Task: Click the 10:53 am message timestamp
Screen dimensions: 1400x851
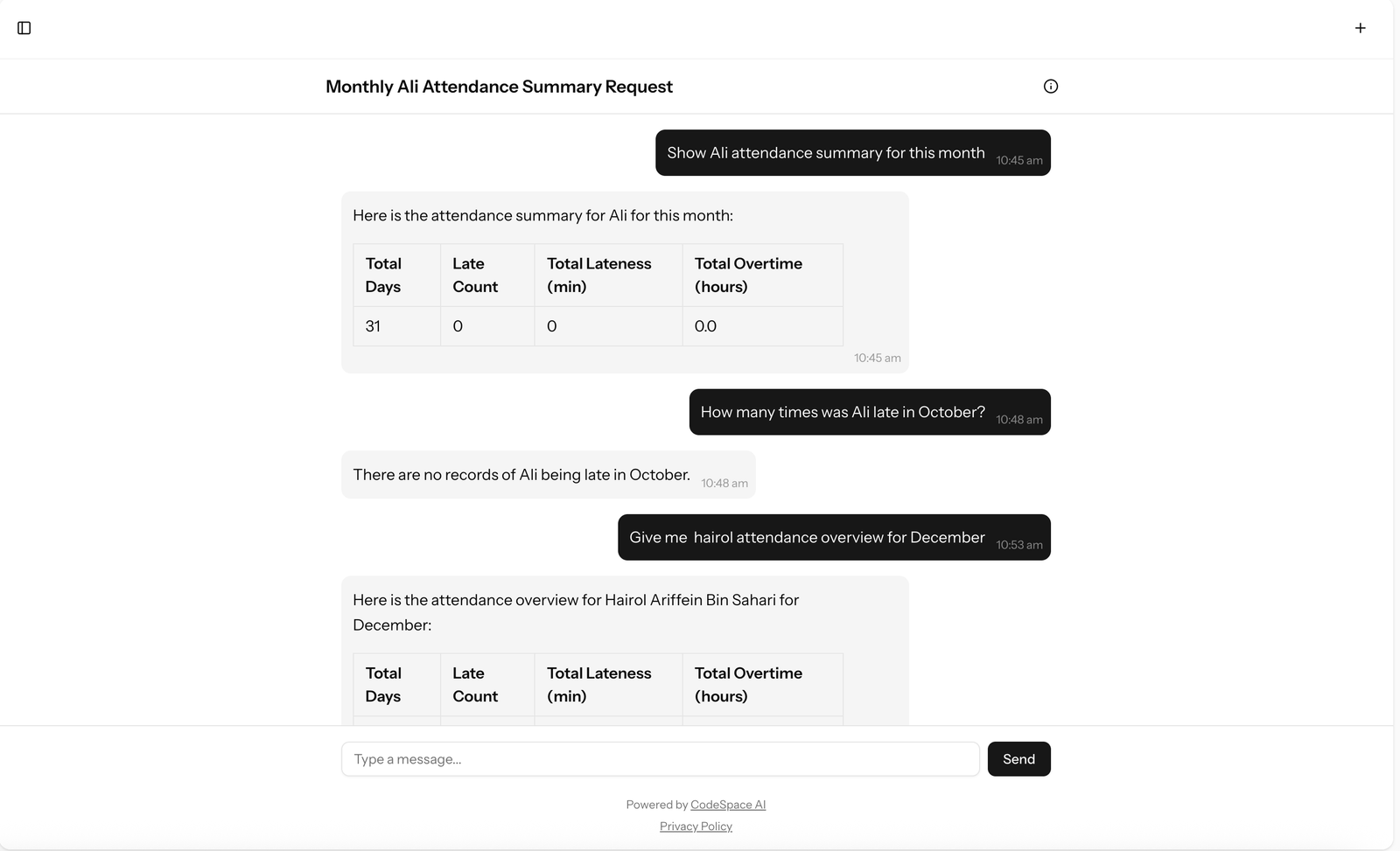Action: 1019,545
